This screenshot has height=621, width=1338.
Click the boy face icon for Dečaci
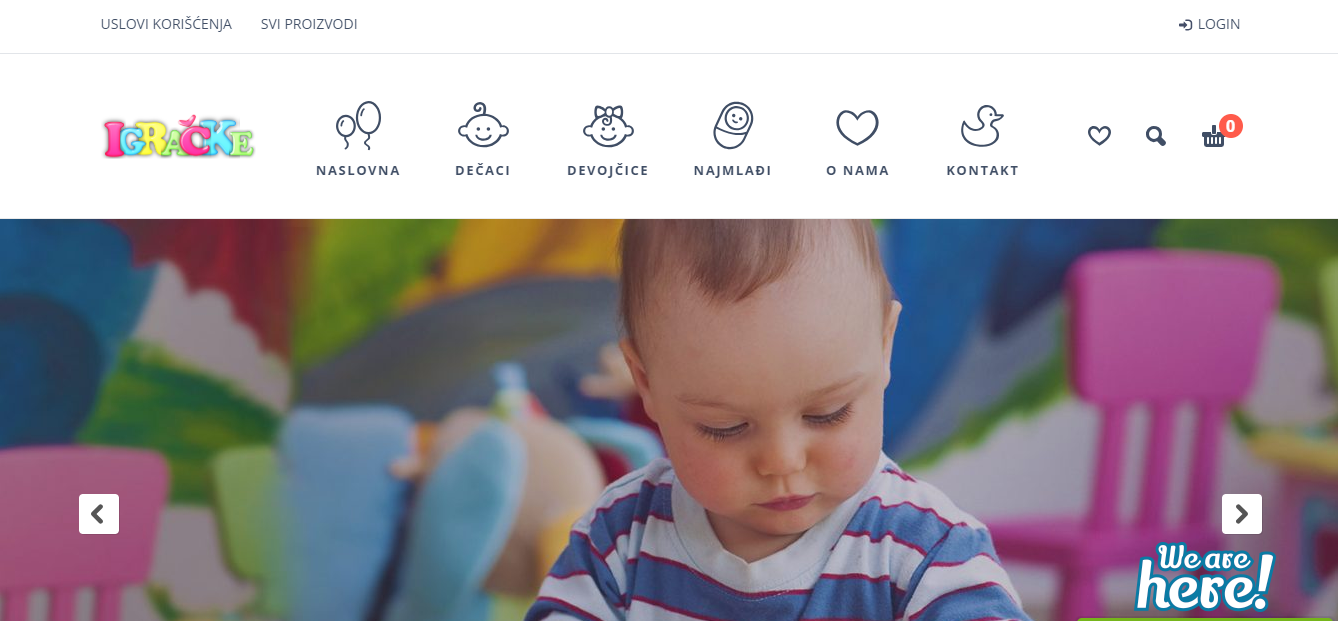coord(483,126)
